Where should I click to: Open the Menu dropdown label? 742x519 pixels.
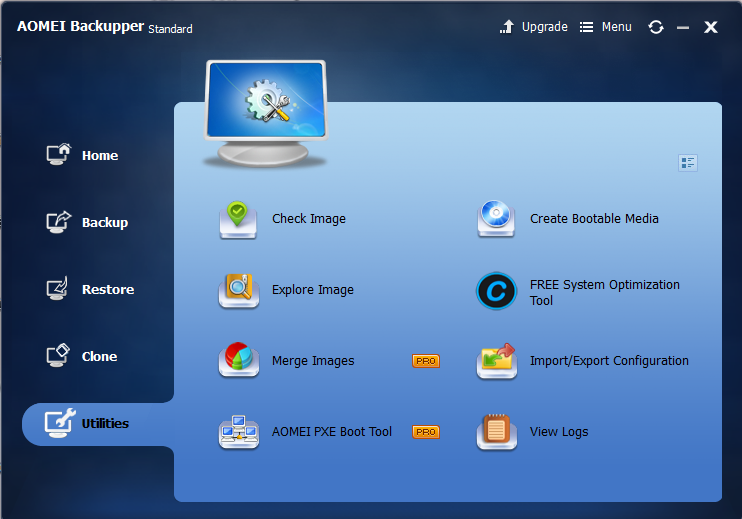click(x=617, y=27)
